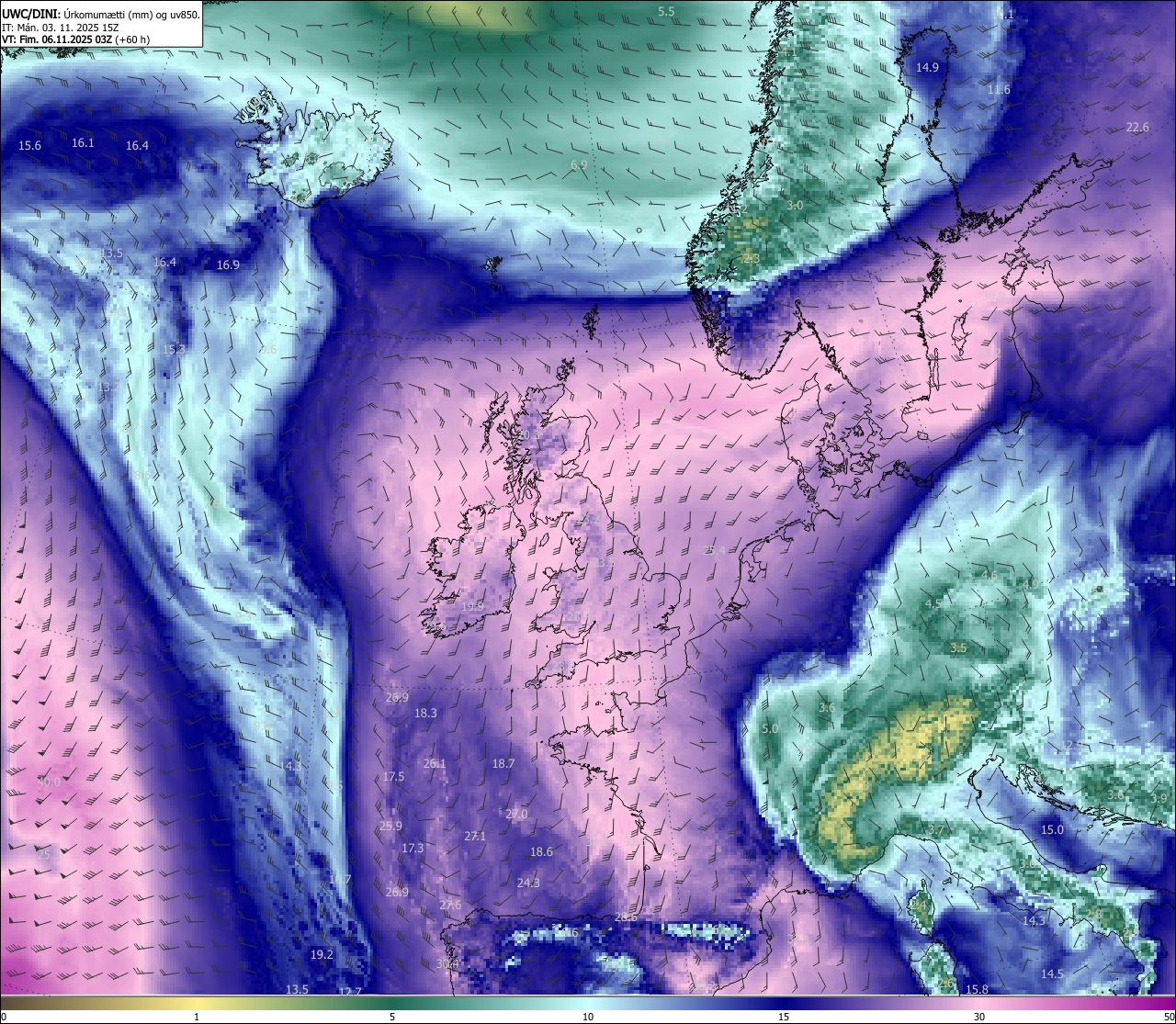Click the 27.6 value label

coord(450,906)
